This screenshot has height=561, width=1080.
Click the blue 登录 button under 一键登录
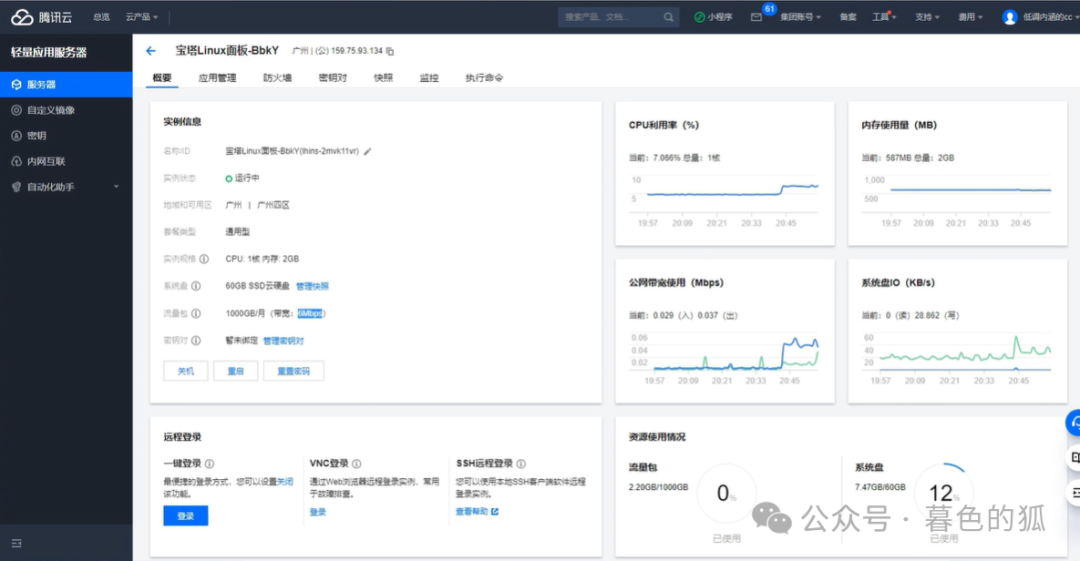(x=185, y=516)
